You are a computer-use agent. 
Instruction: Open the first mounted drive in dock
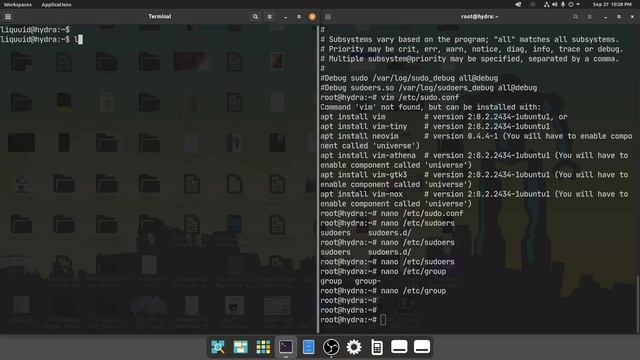click(x=399, y=347)
